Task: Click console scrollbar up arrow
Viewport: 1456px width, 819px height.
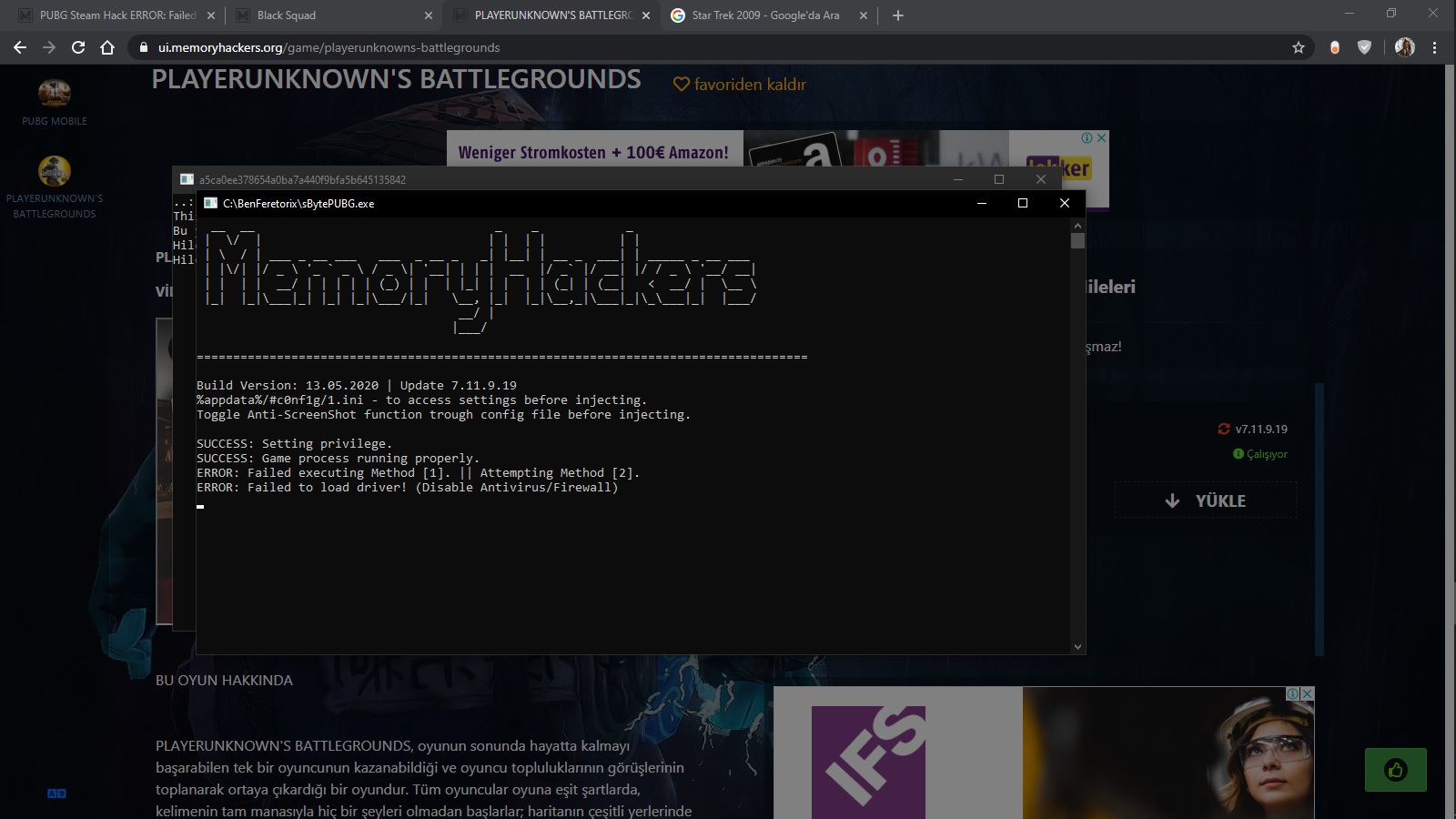Action: (x=1077, y=225)
